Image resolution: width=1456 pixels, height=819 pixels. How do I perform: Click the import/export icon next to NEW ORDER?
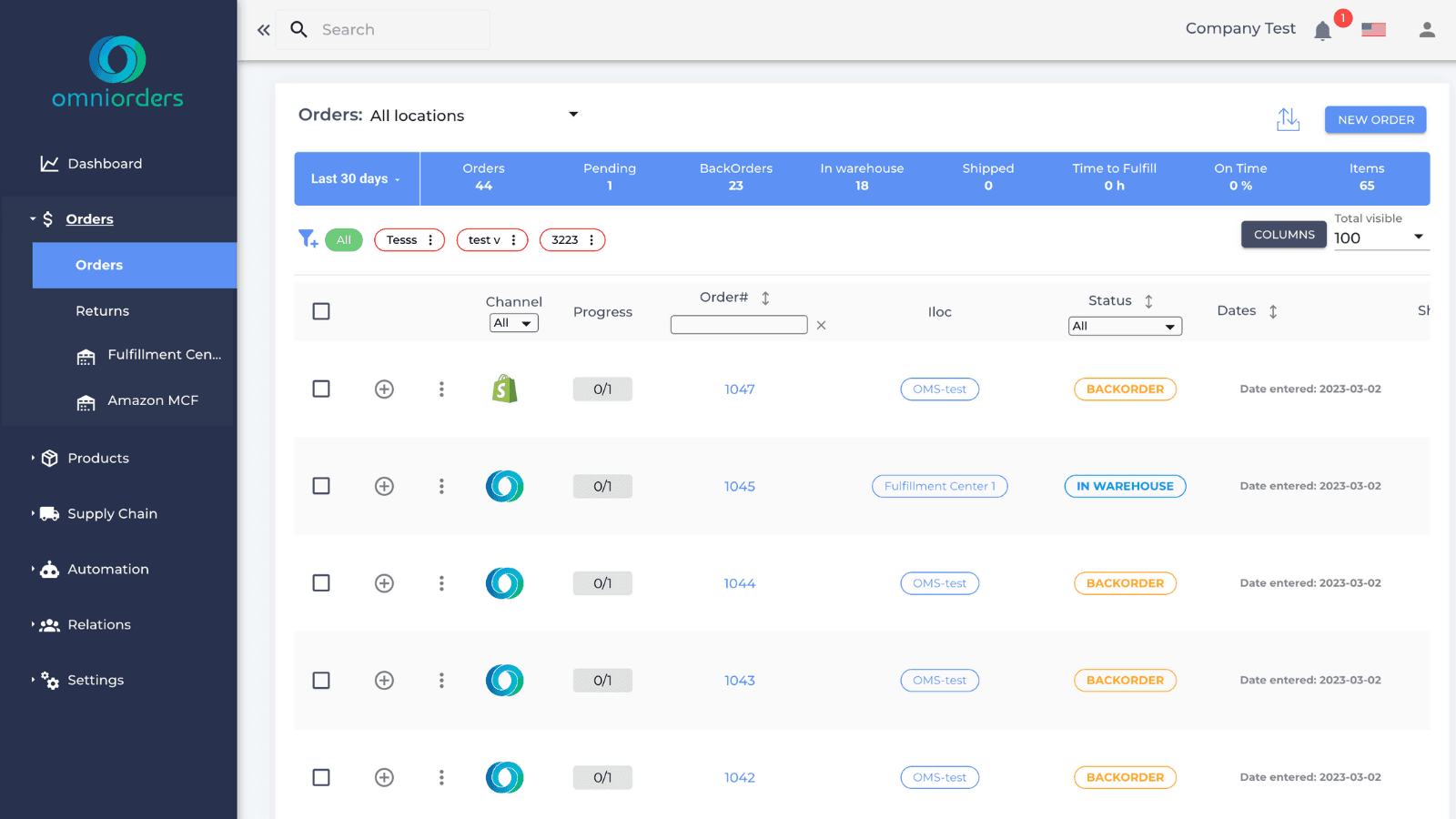tap(1288, 119)
